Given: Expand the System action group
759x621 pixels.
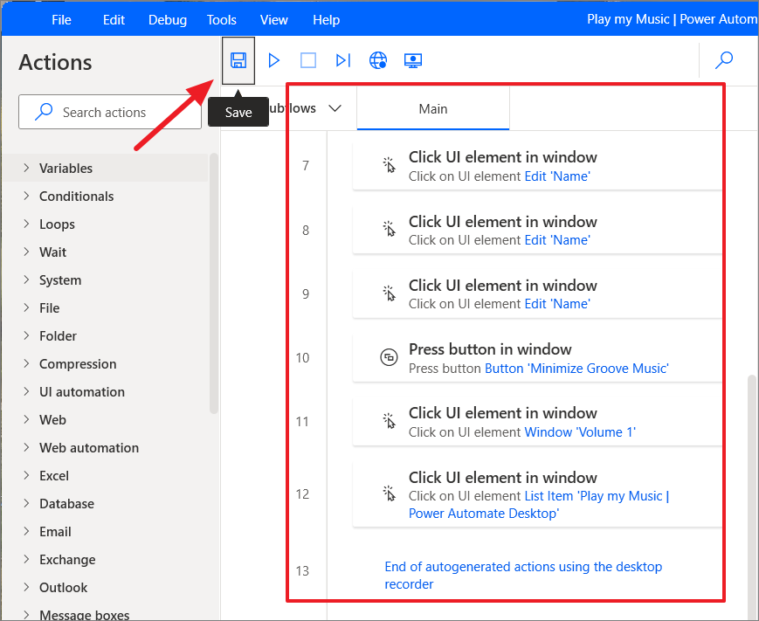Looking at the screenshot, I should coord(26,280).
